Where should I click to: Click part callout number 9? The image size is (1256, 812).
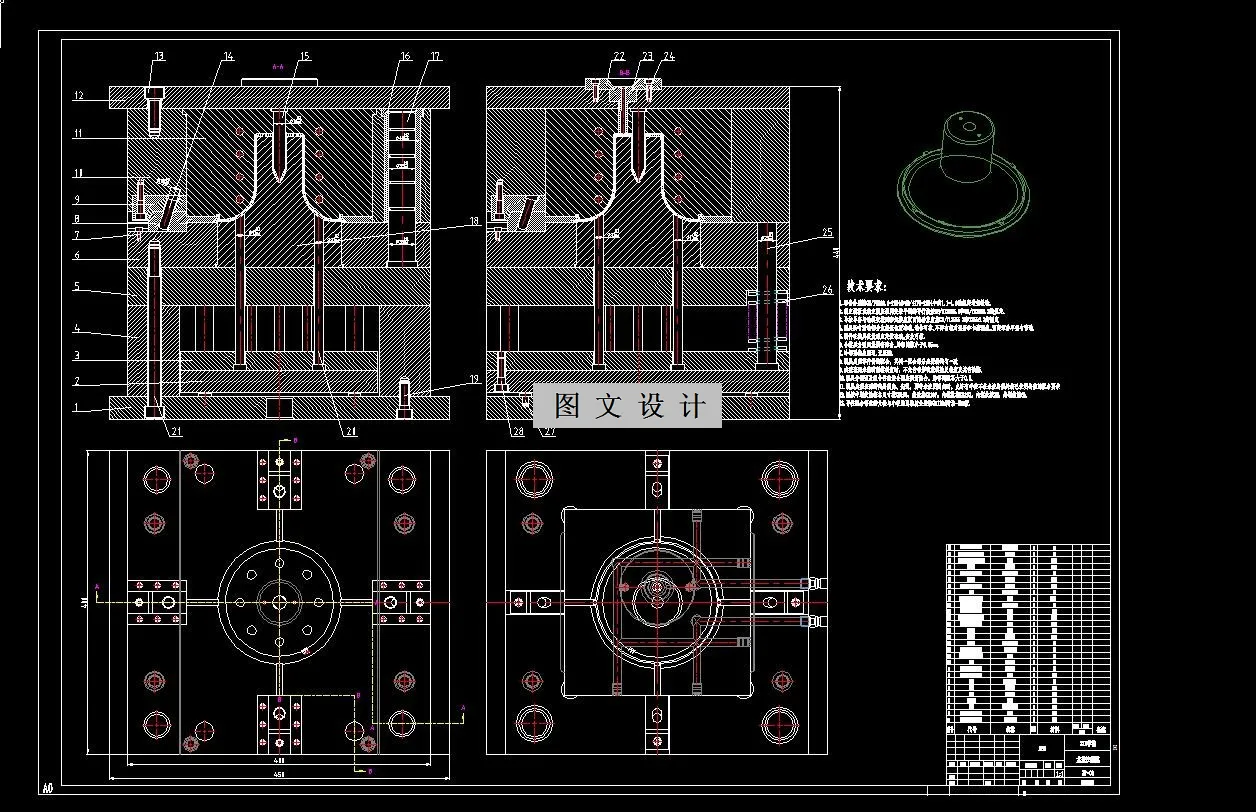[75, 199]
